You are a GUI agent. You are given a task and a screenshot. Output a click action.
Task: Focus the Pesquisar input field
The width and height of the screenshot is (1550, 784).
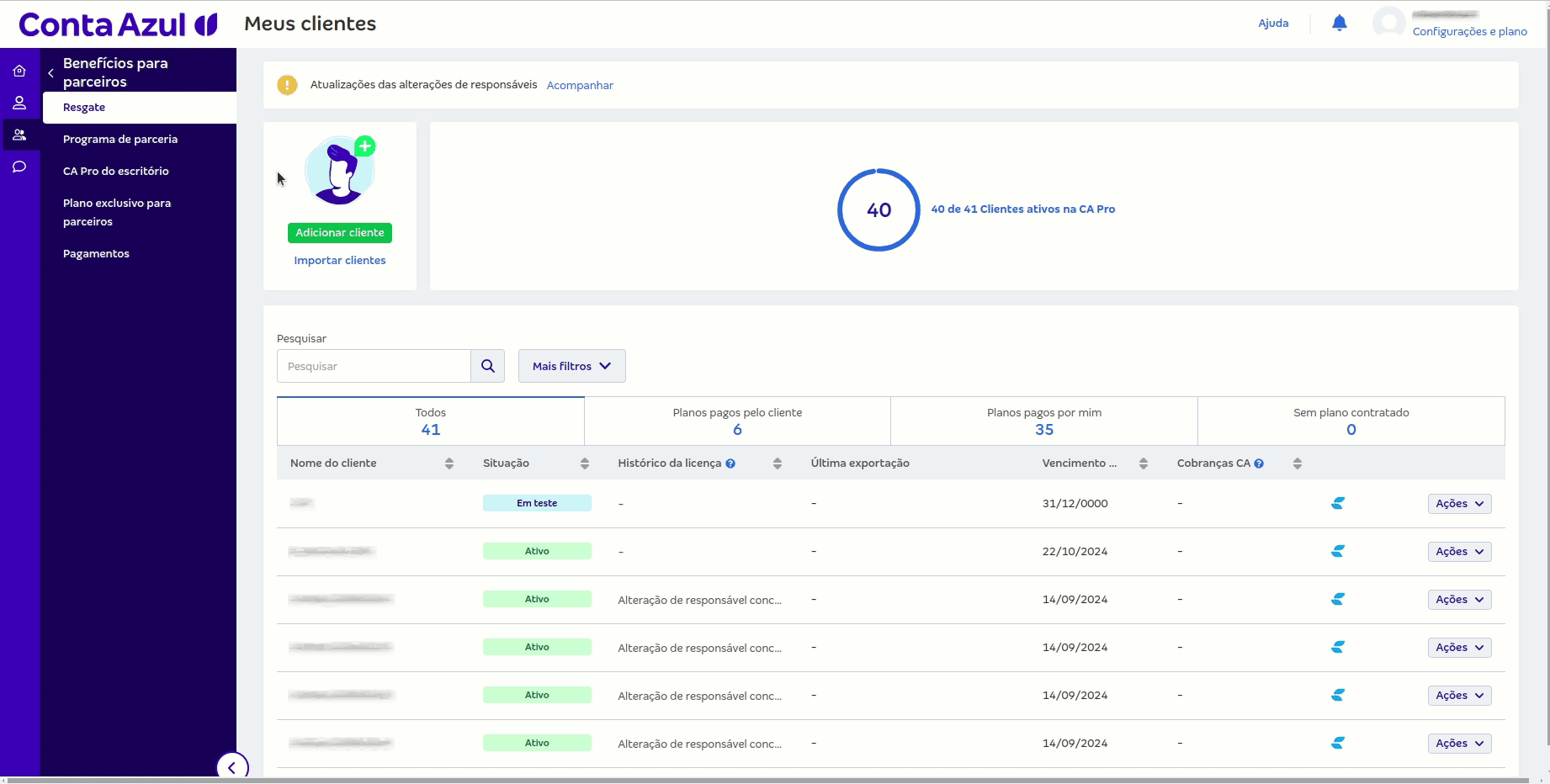(x=374, y=366)
